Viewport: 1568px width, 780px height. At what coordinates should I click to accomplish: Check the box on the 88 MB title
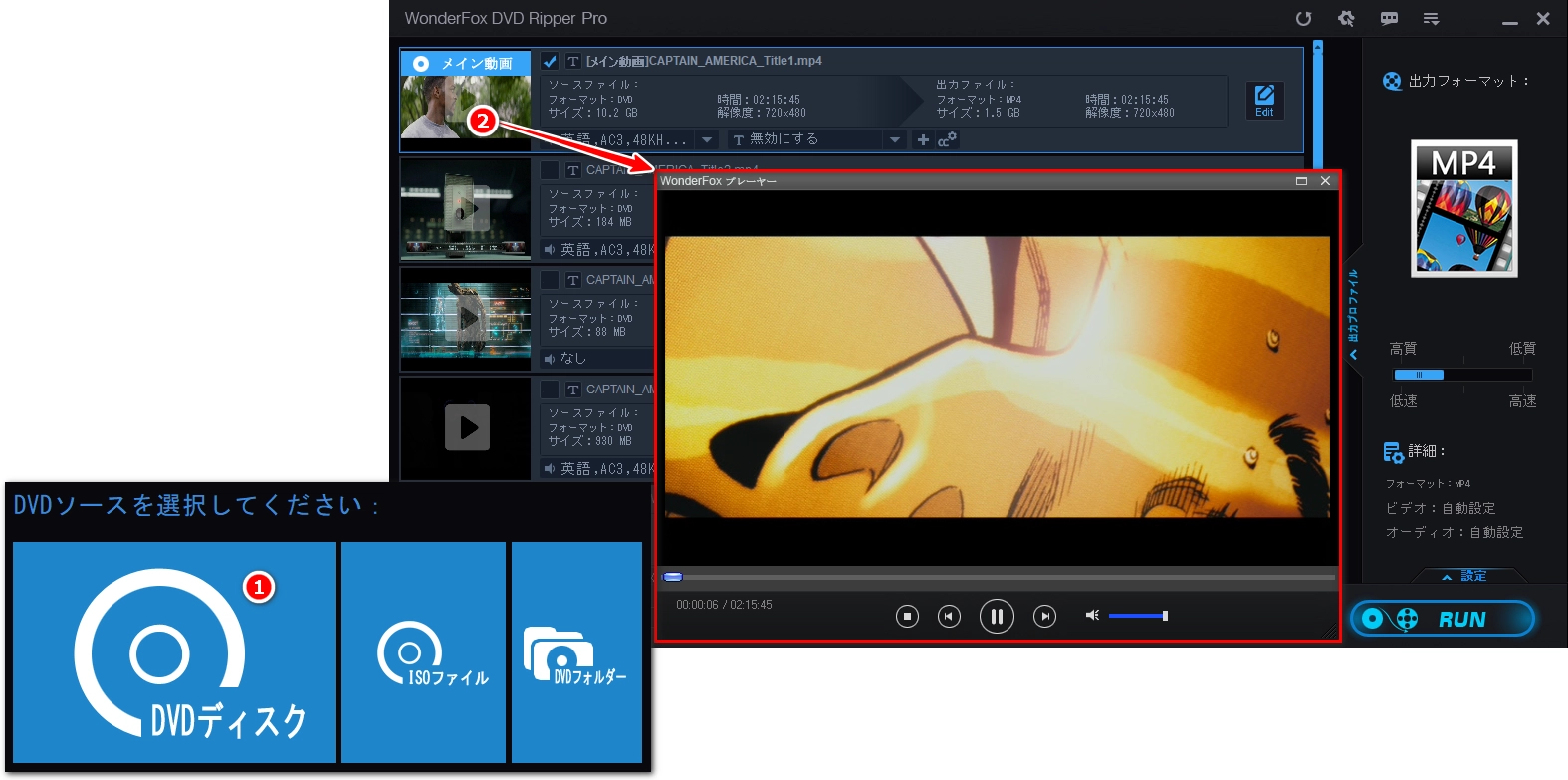pos(550,280)
